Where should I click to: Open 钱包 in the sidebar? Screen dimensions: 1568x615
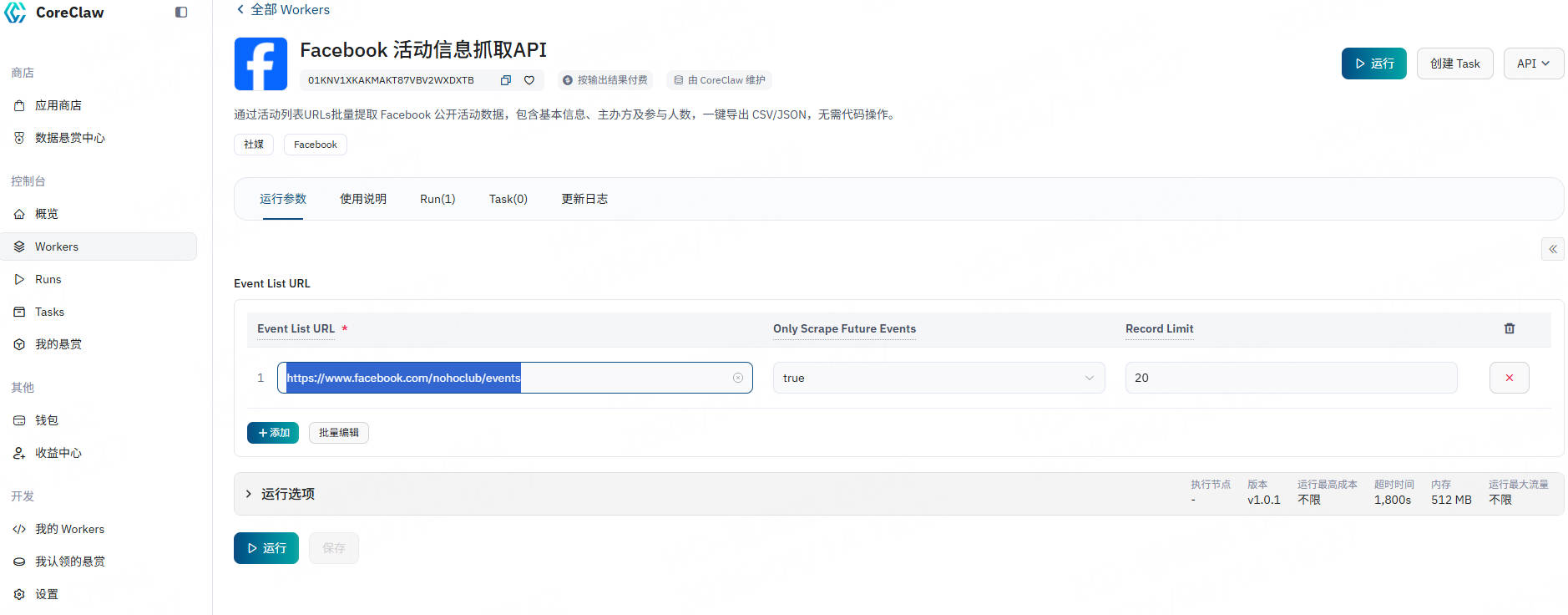point(47,420)
